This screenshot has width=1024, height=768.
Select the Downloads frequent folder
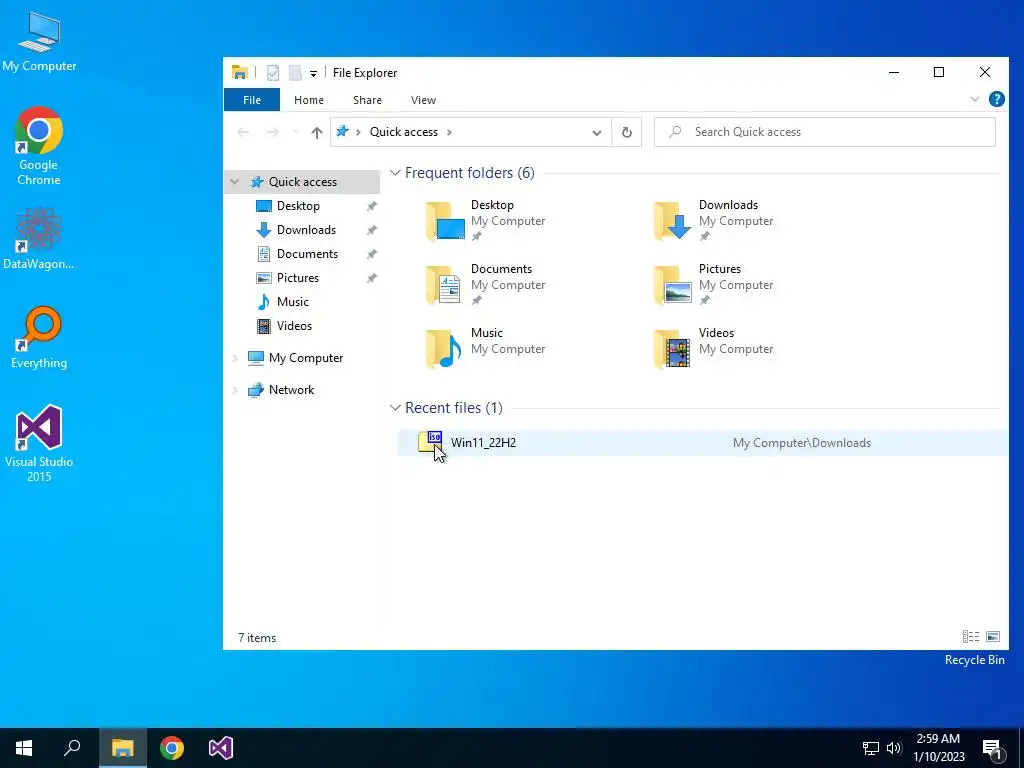[x=714, y=221]
